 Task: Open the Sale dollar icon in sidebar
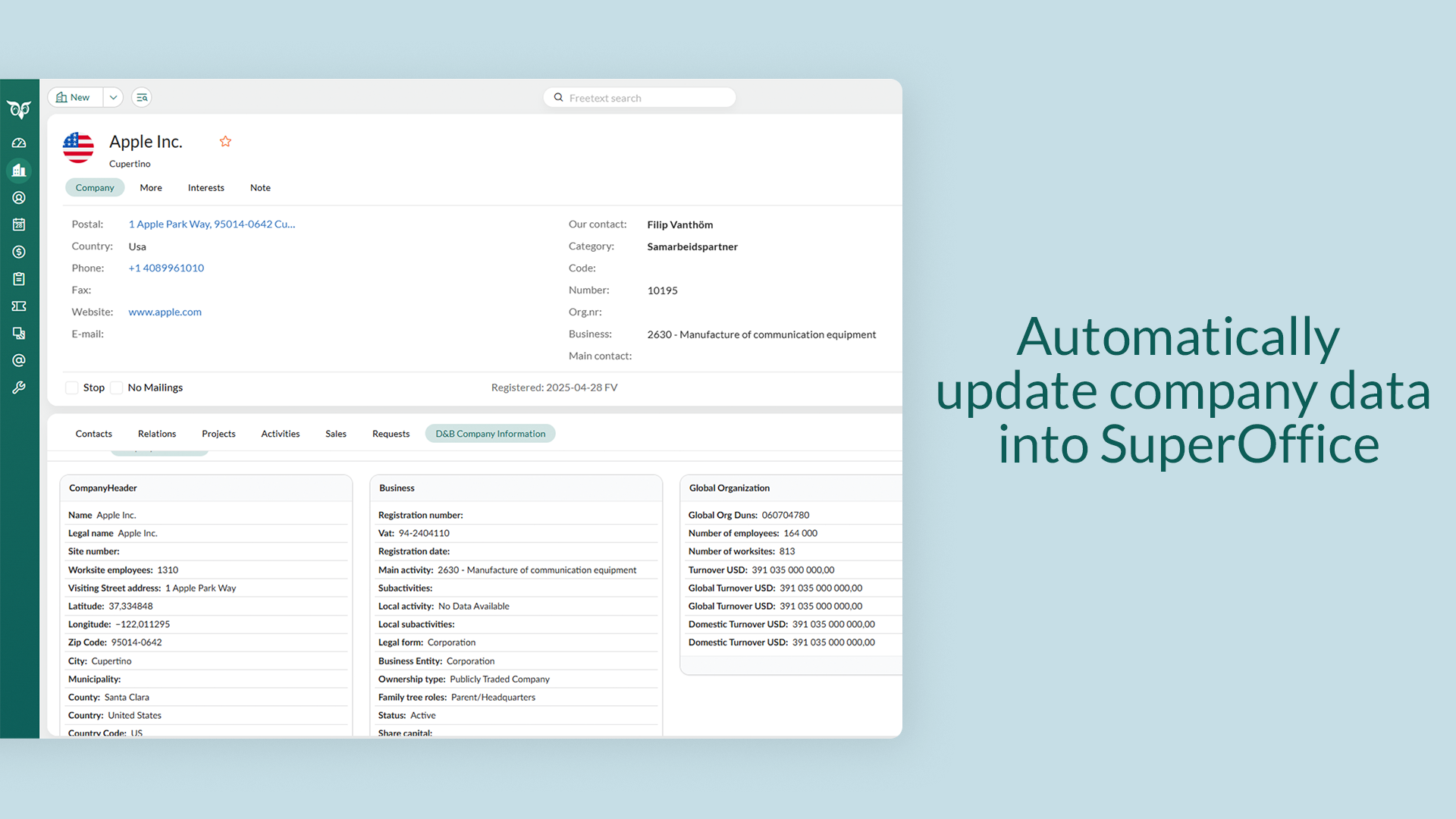(19, 252)
